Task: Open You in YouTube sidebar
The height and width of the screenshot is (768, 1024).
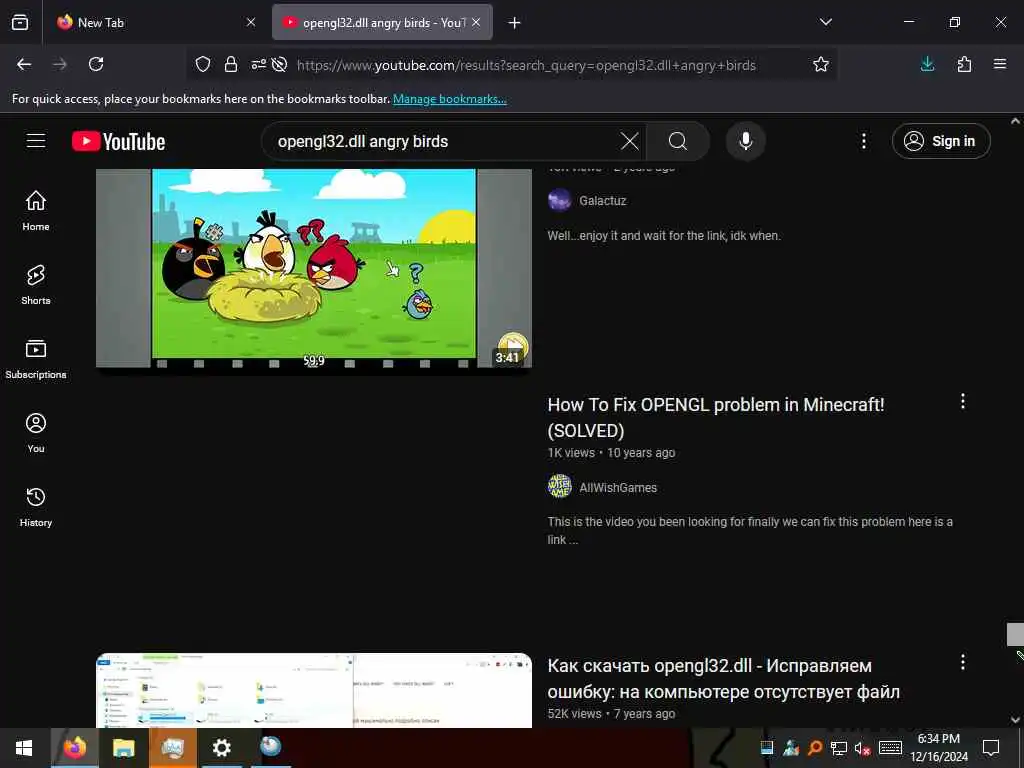Action: click(x=36, y=432)
